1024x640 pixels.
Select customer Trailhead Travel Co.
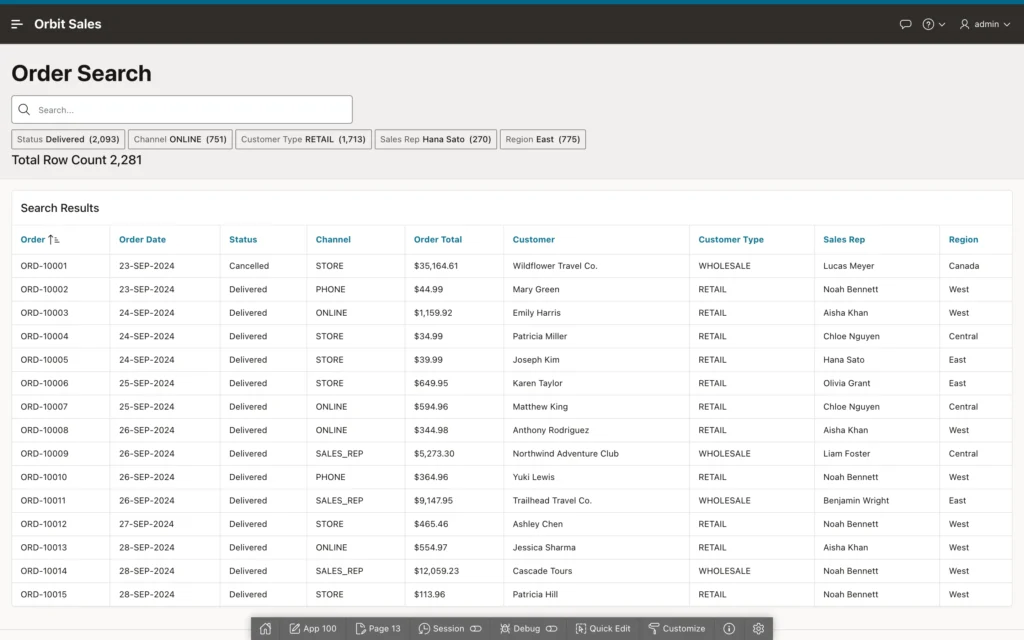point(552,501)
